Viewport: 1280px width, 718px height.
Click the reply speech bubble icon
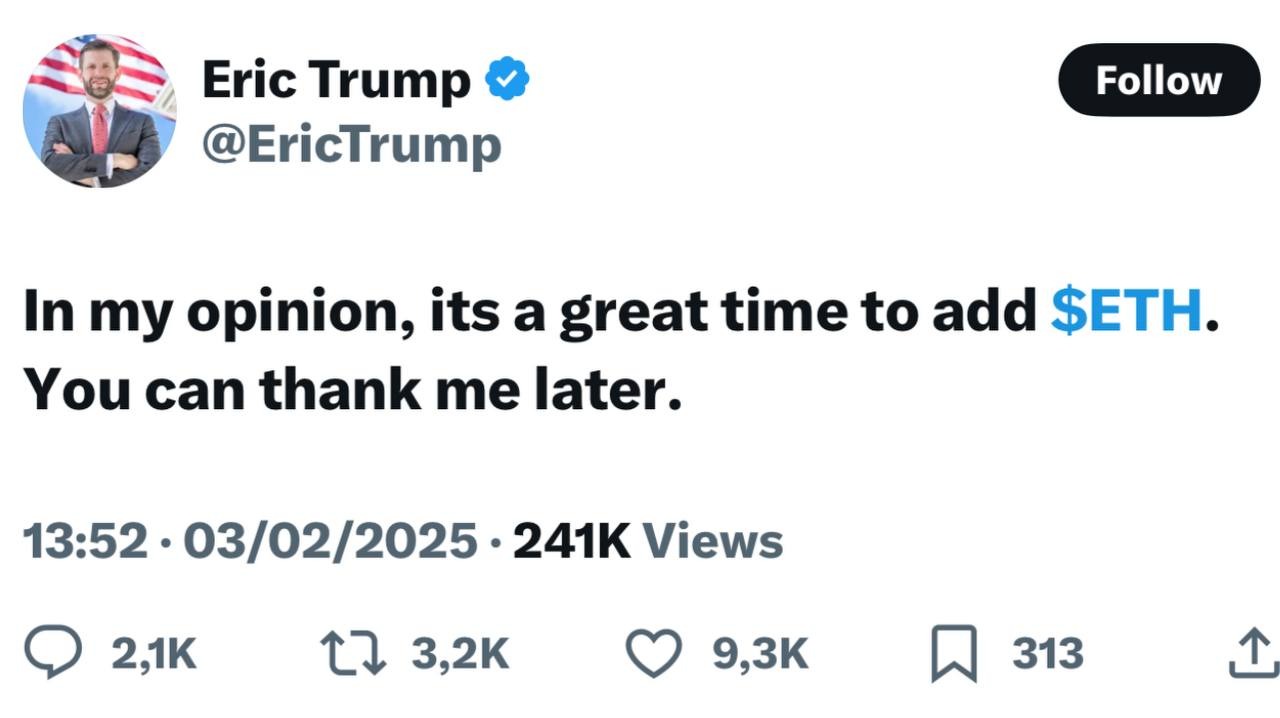(53, 653)
